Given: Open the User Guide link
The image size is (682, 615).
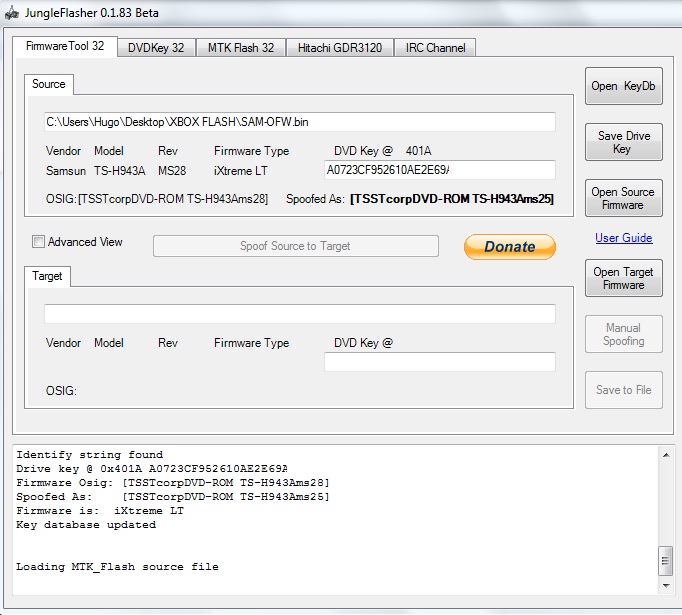Looking at the screenshot, I should click(624, 238).
